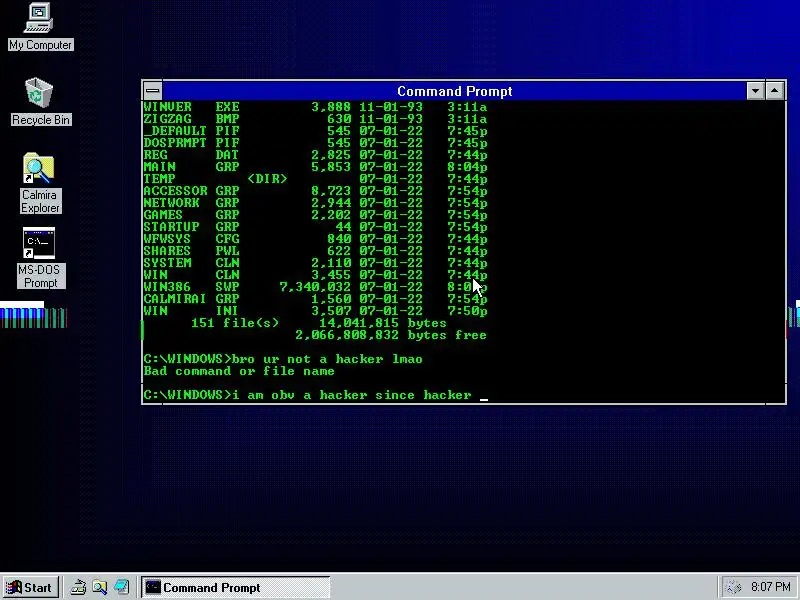The image size is (800, 600).
Task: Click the NETWORK GRP file row
Action: point(315,203)
